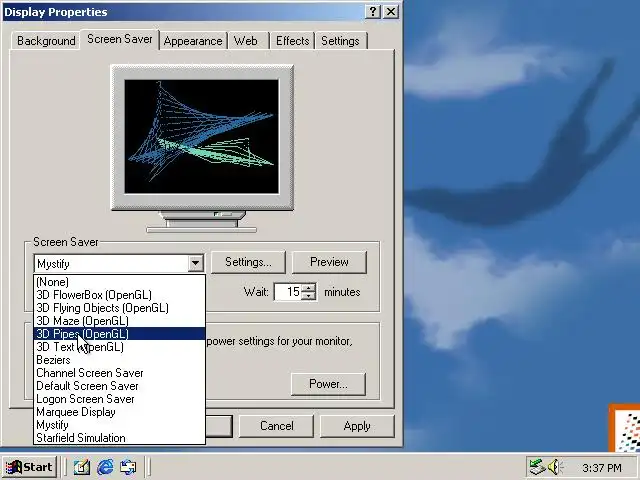
Task: Click the network connection tray icon
Action: click(x=536, y=467)
